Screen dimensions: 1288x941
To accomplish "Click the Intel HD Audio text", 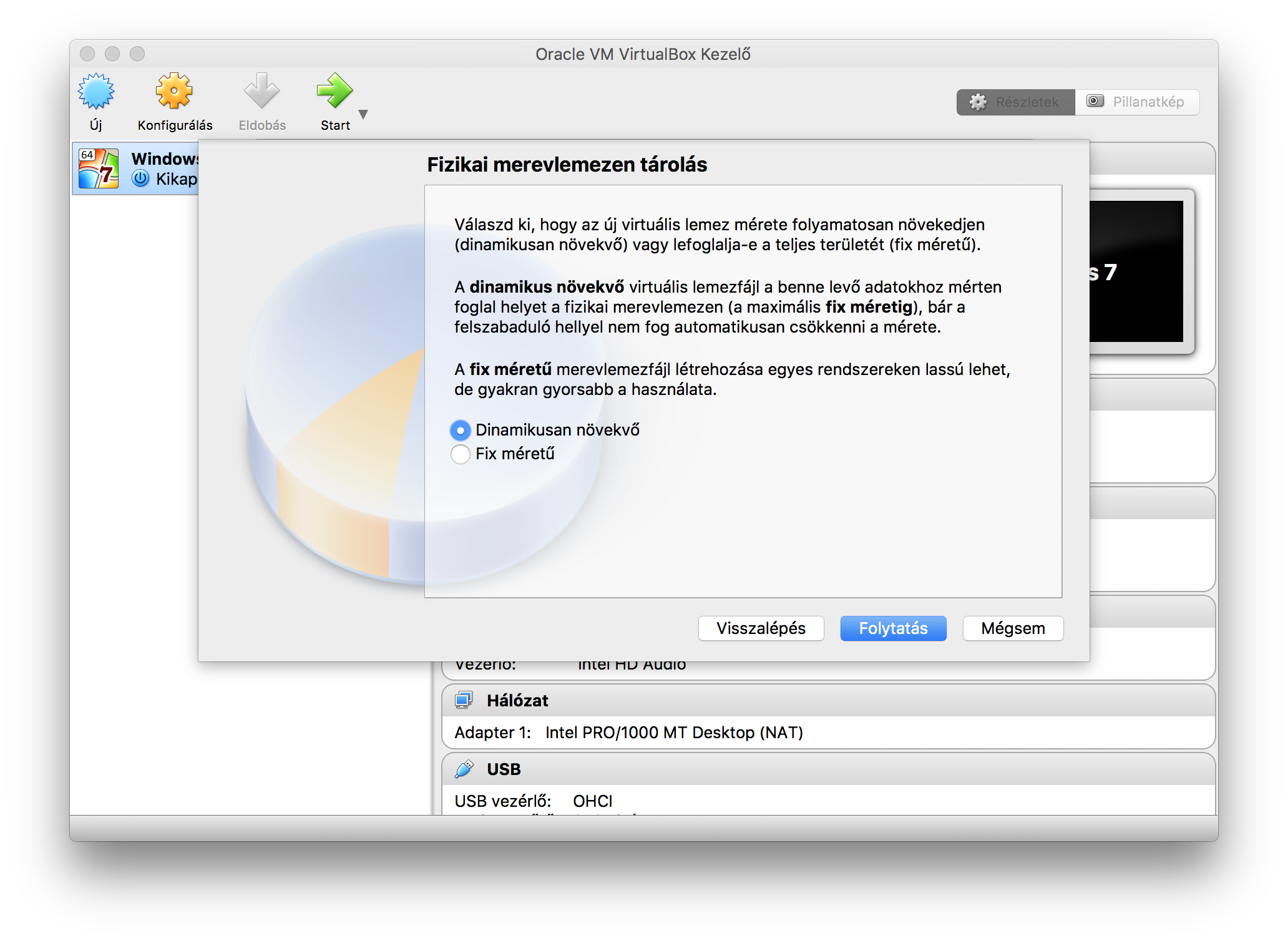I will [x=632, y=665].
